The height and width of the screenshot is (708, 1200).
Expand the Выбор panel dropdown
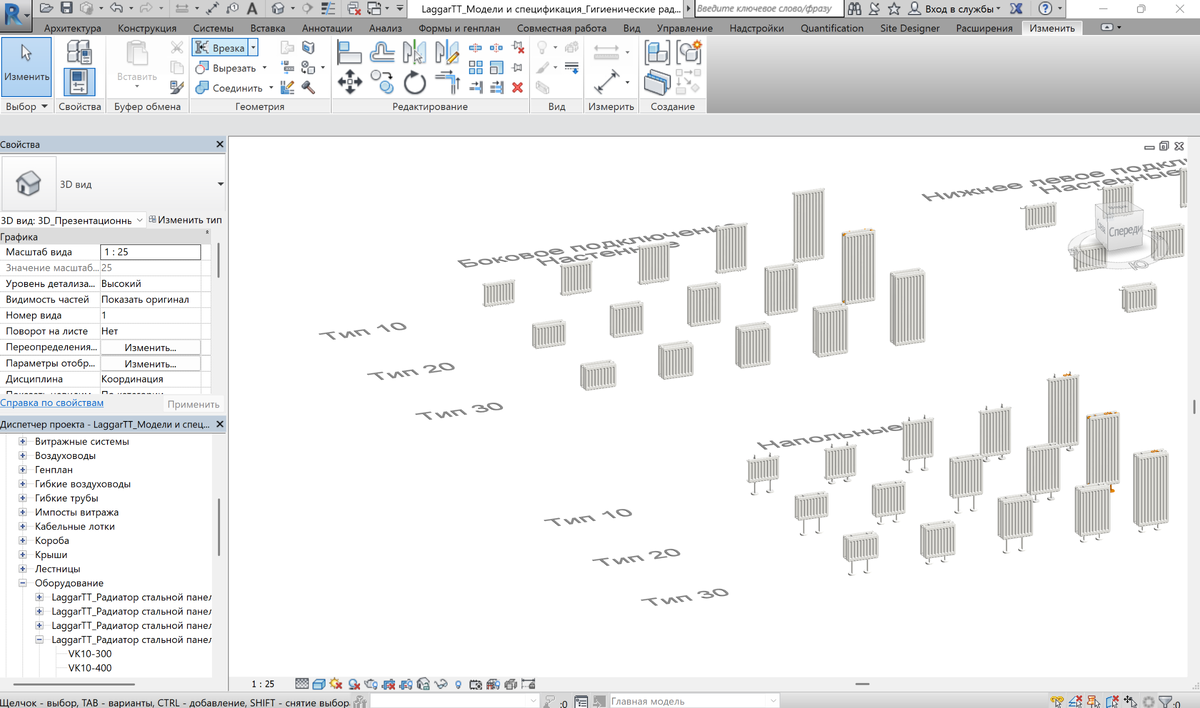(x=46, y=106)
